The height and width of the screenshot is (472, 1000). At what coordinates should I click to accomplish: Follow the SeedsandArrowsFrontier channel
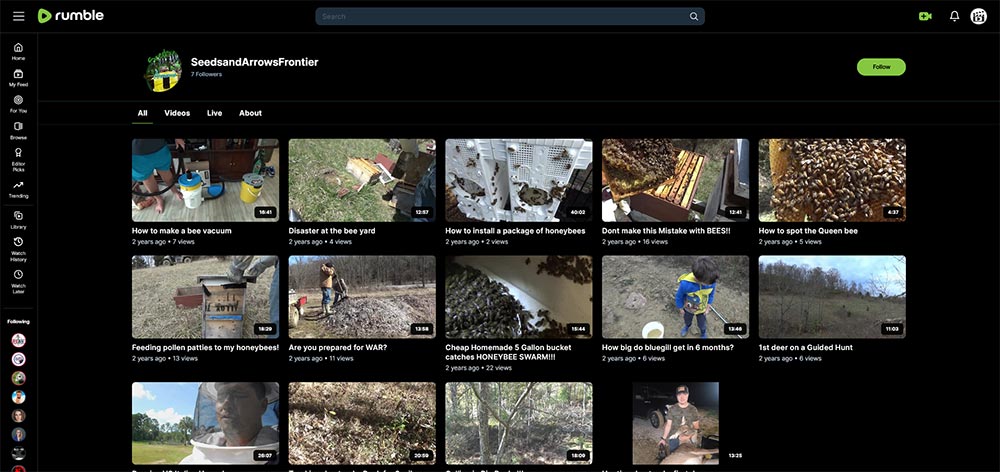(881, 67)
